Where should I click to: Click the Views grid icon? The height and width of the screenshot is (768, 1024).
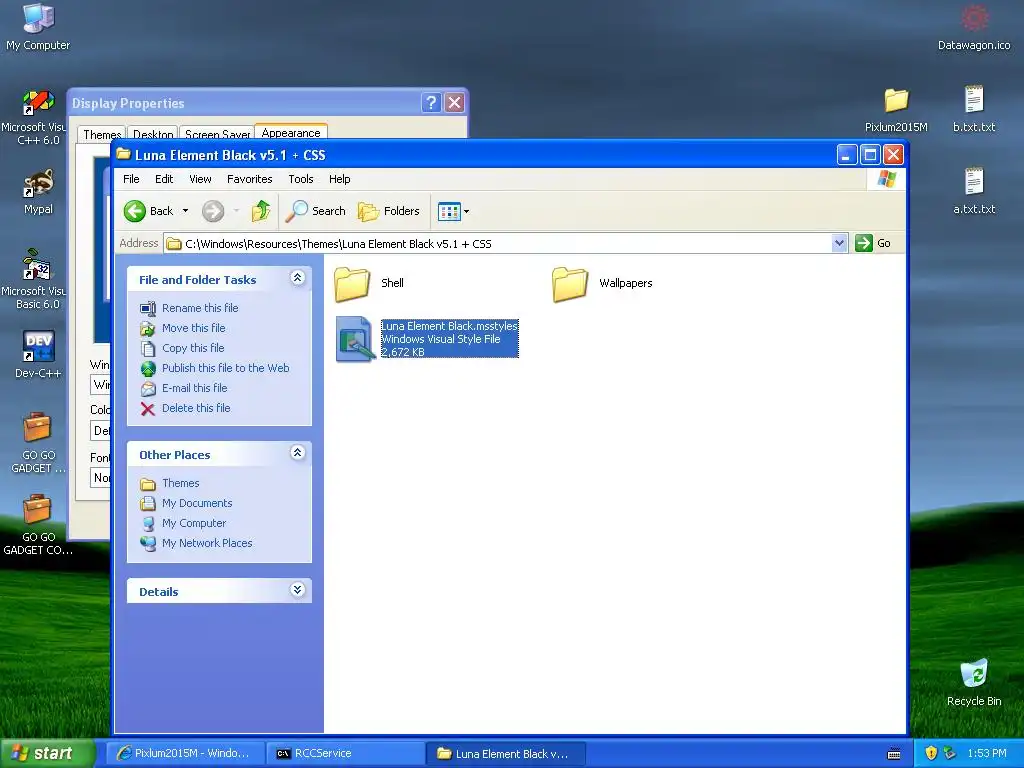(x=449, y=211)
